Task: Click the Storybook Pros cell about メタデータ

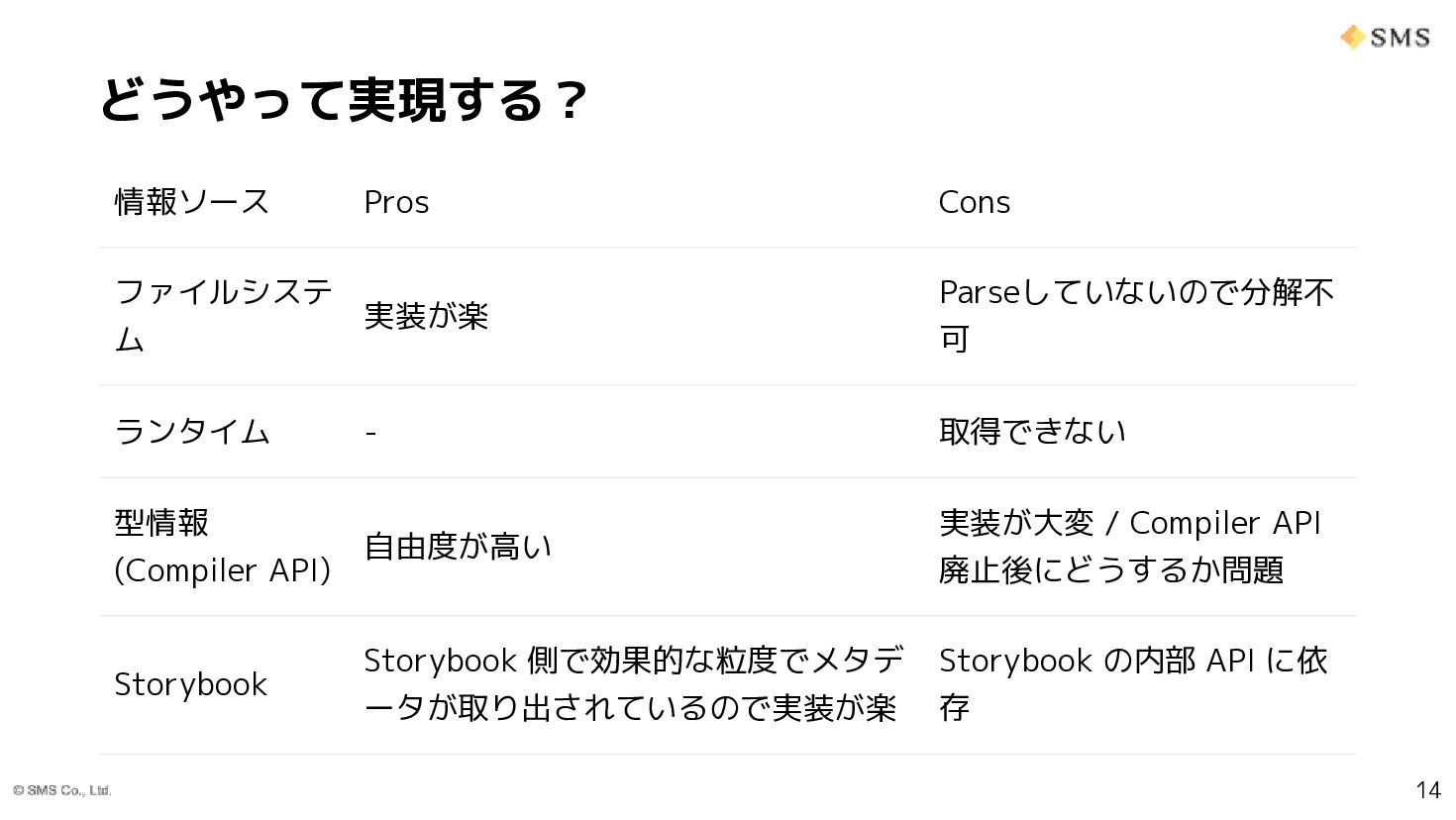Action: (x=634, y=683)
